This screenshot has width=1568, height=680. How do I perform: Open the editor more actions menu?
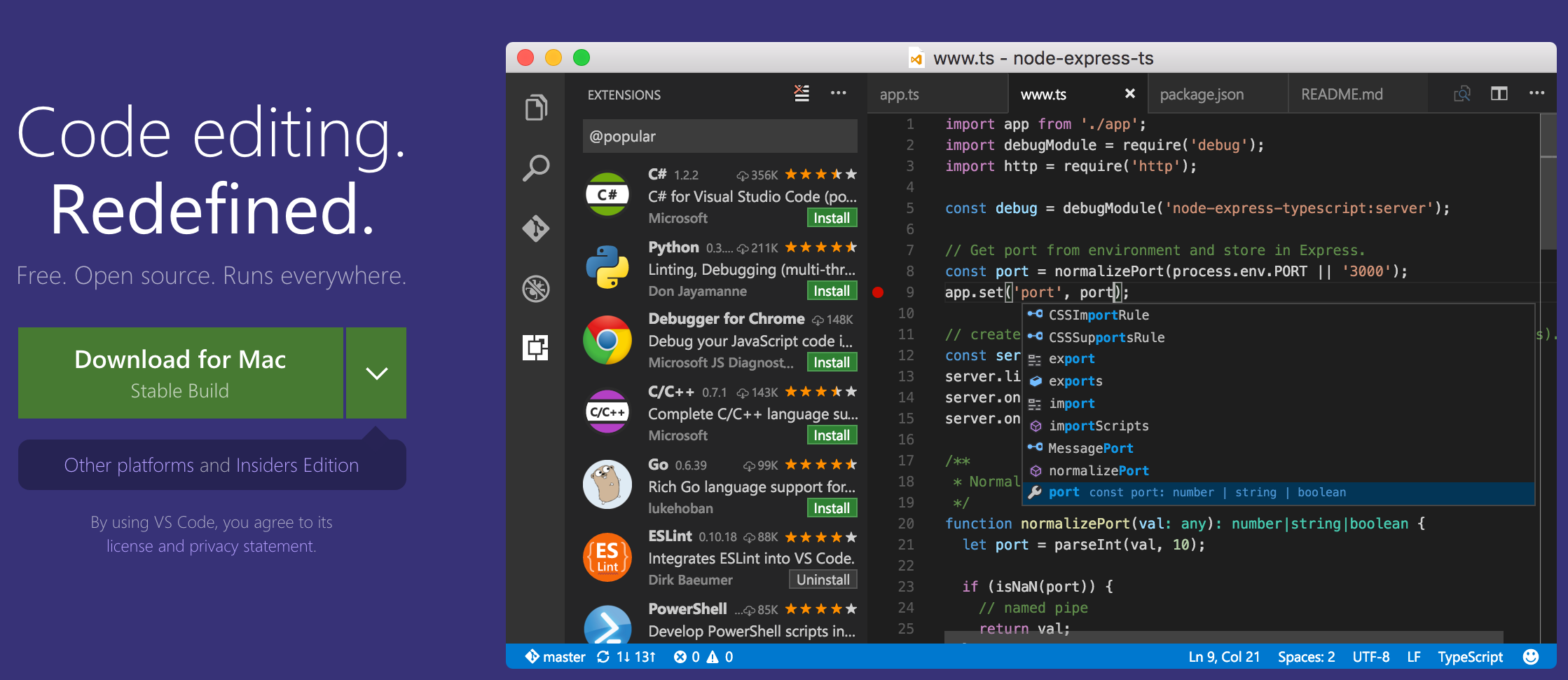[x=1536, y=93]
